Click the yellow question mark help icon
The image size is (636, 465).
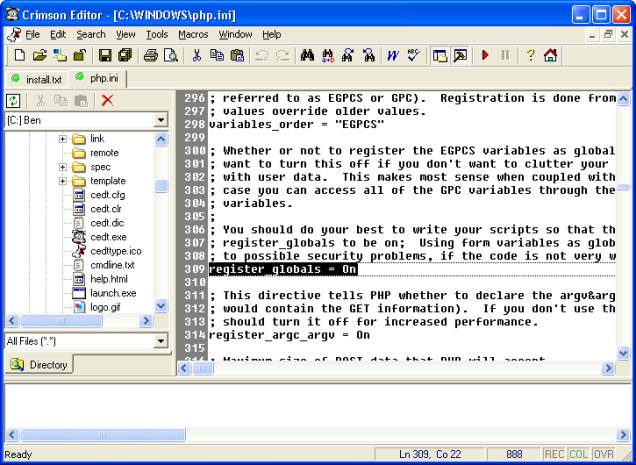click(x=531, y=55)
